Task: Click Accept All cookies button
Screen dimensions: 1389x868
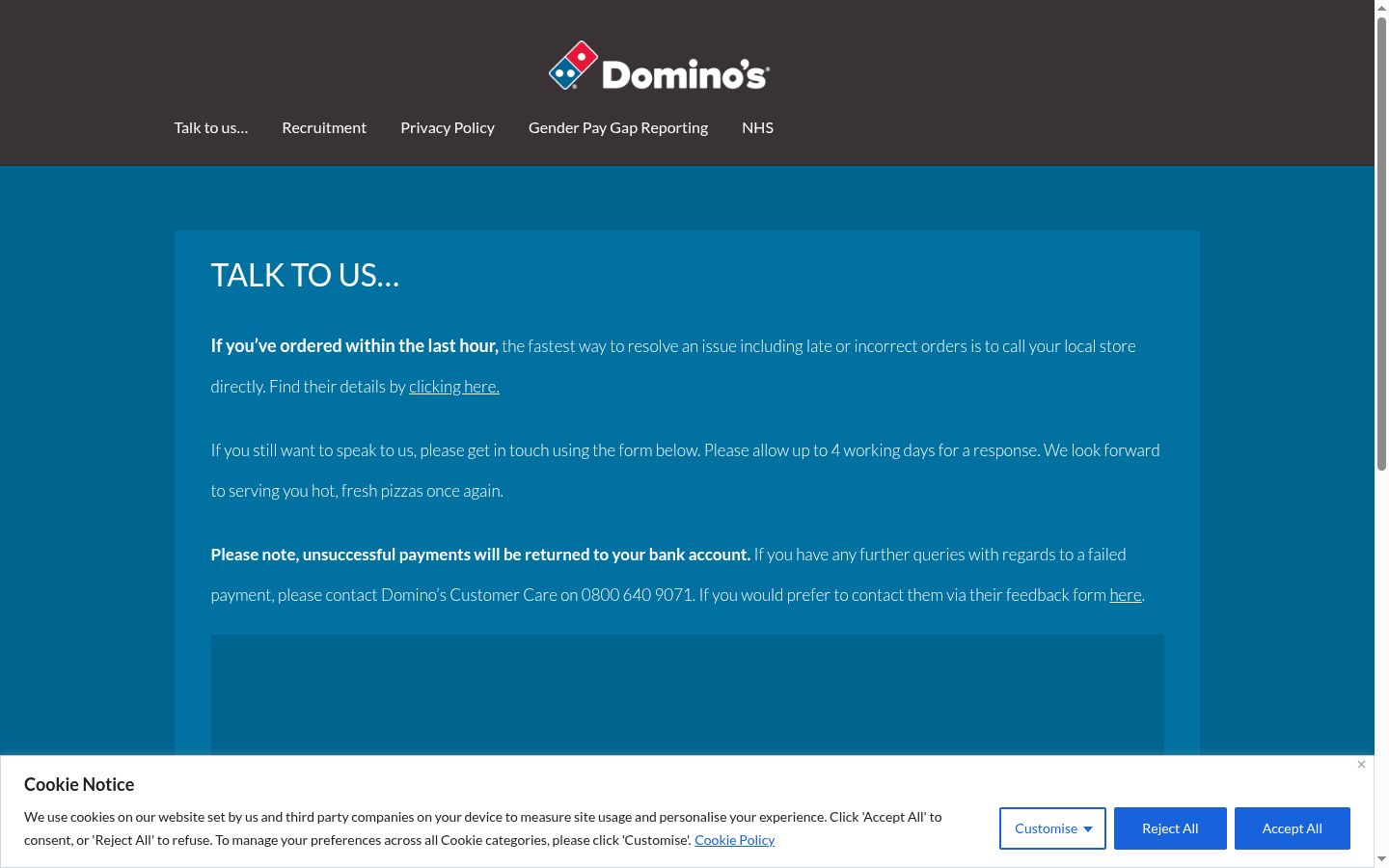Action: point(1293,828)
